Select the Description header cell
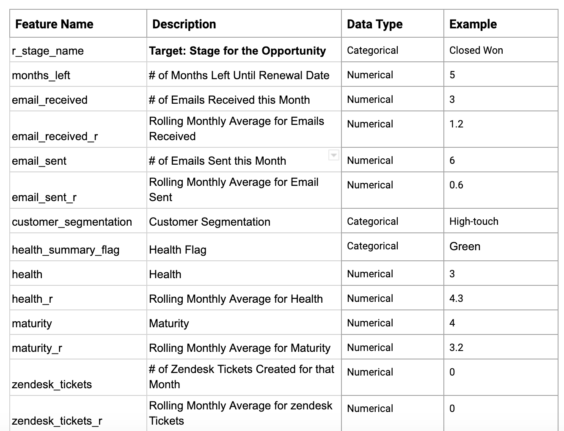Screen dimensions: 564x431 pos(244,24)
